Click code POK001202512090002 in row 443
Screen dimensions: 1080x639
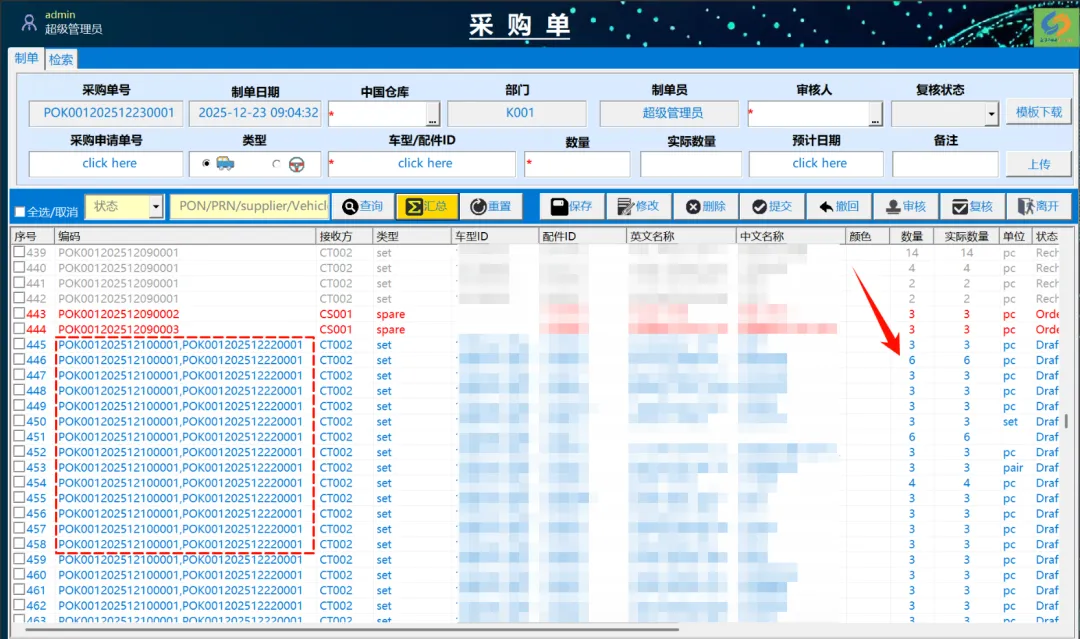(118, 314)
